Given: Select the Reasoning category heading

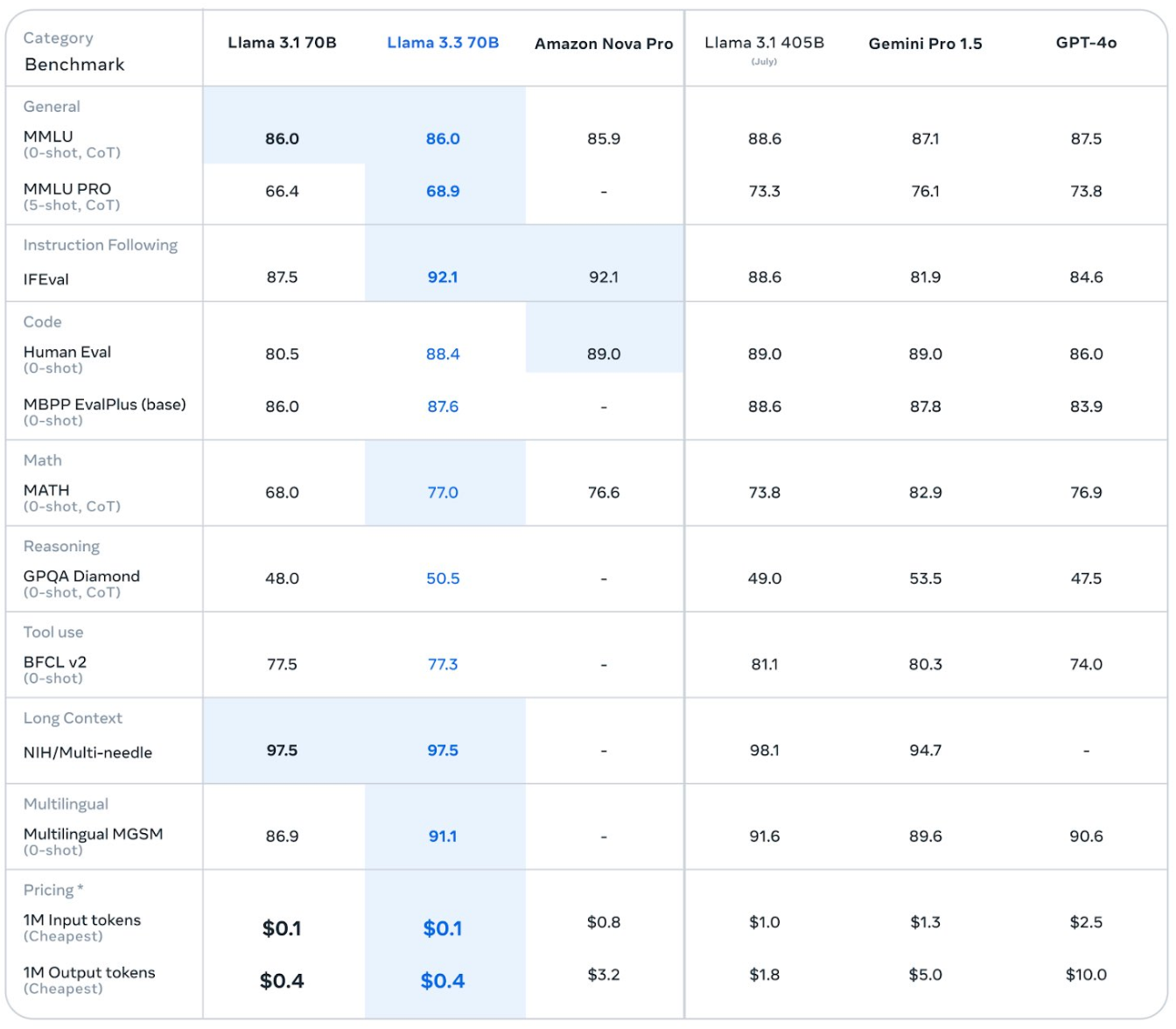Looking at the screenshot, I should (x=61, y=547).
